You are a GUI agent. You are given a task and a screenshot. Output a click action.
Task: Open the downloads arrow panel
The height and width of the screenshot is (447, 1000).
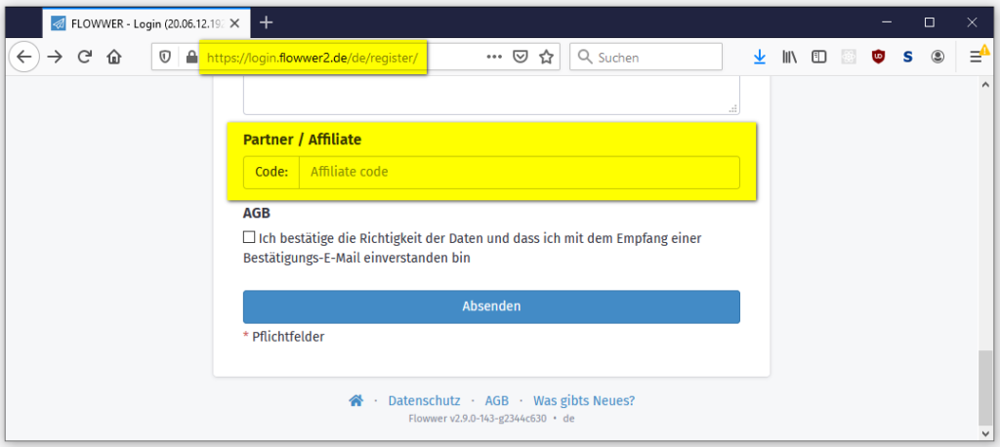tap(760, 57)
